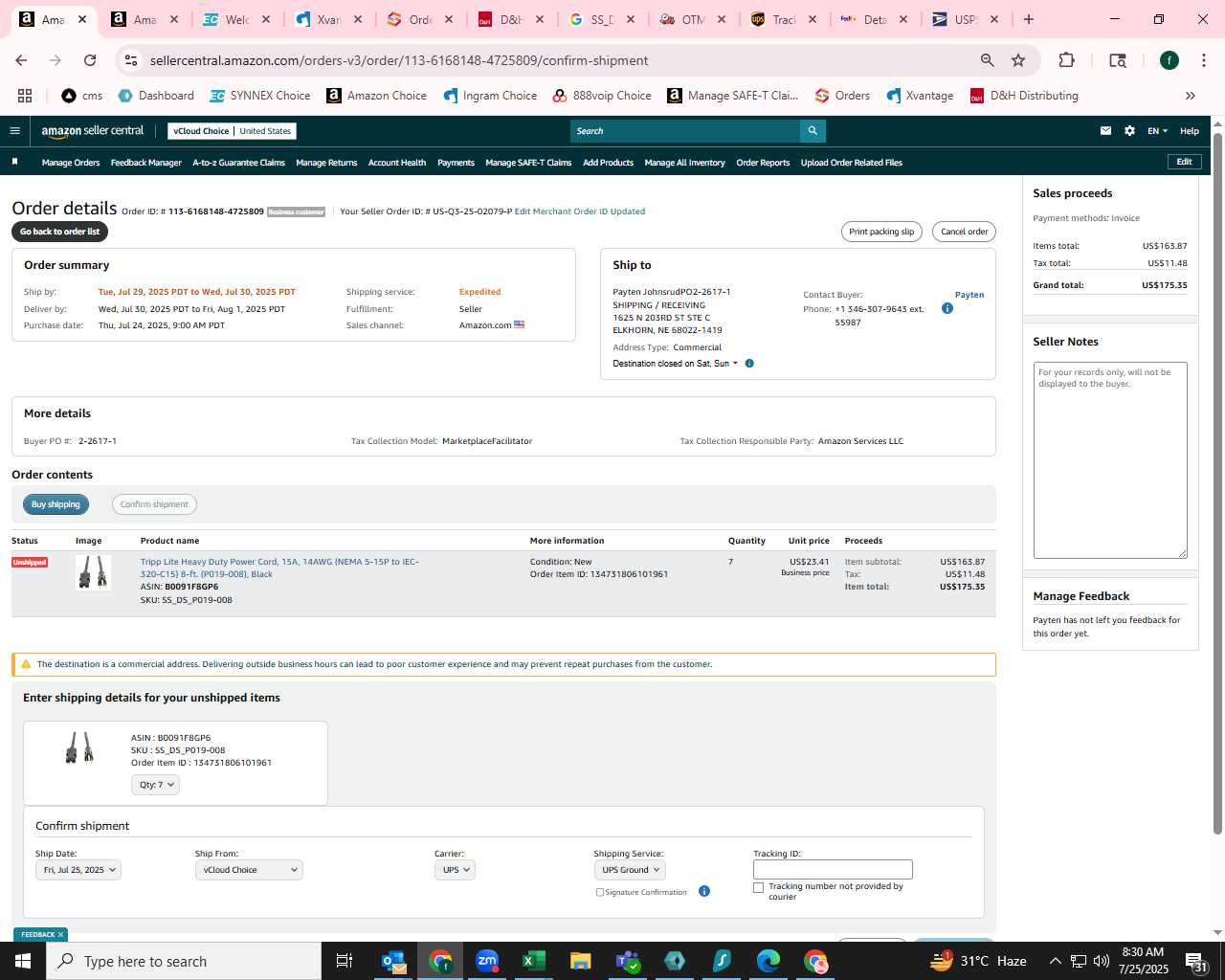Image resolution: width=1225 pixels, height=980 pixels.
Task: Close the FEEDBACK tag
Action: click(60, 935)
